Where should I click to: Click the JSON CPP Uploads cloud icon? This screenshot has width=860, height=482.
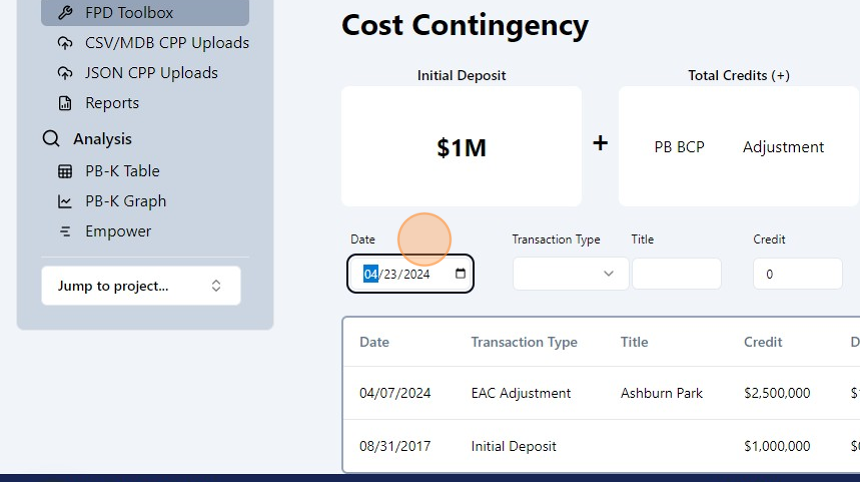tap(65, 73)
